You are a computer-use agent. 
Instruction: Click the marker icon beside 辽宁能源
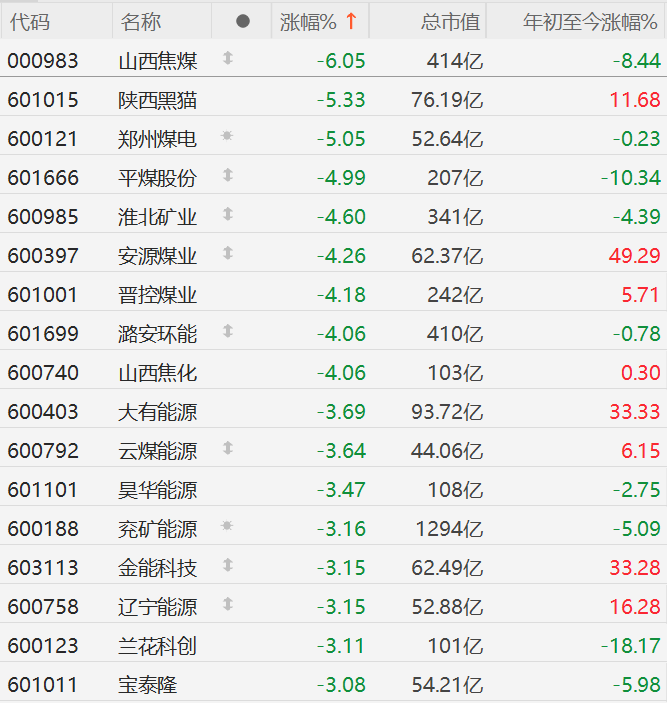pyautogui.click(x=228, y=604)
